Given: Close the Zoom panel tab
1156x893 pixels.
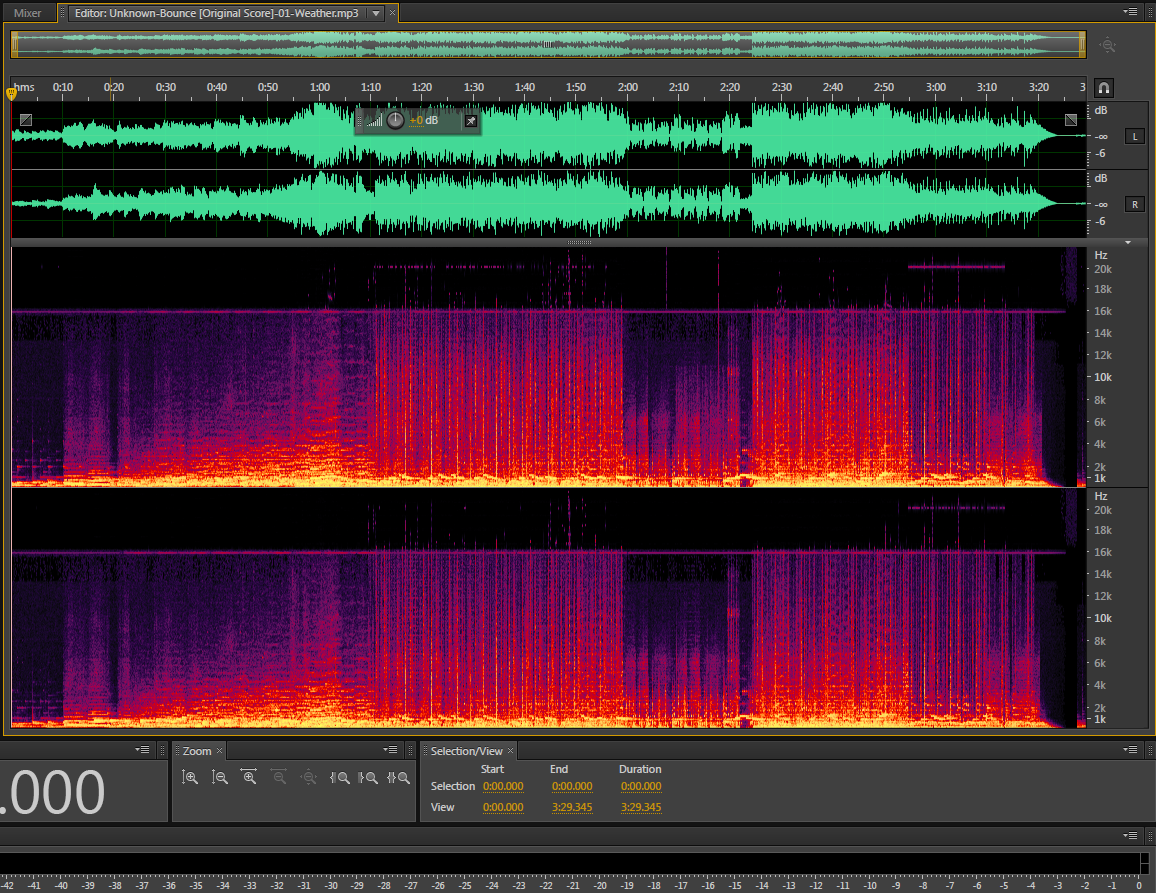Looking at the screenshot, I should coord(220,751).
